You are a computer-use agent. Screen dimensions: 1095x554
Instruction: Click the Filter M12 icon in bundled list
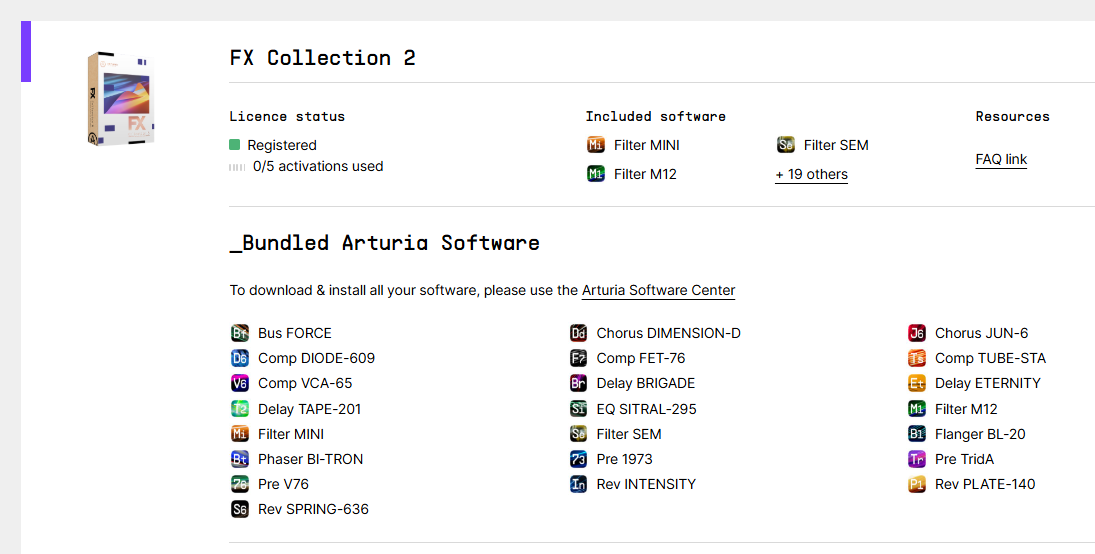(917, 409)
